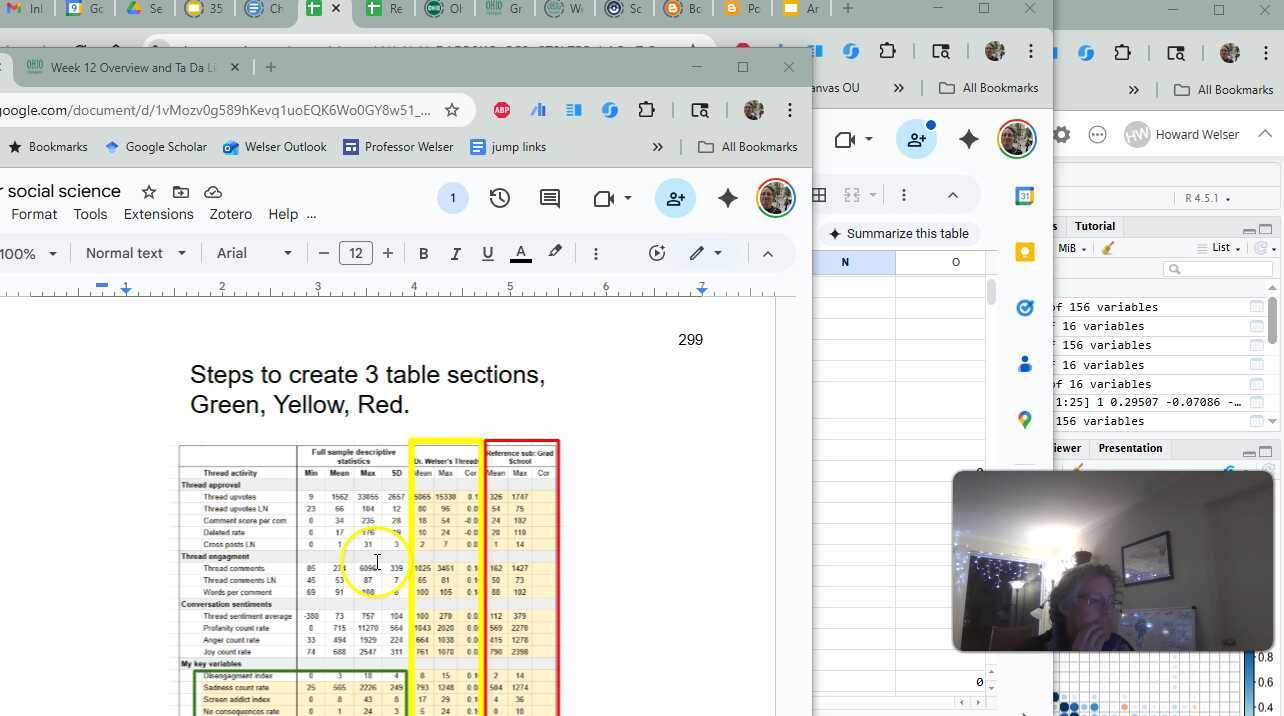Viewport: 1284px width, 716px height.
Task: Open Google Tasks side panel icon
Action: (x=1024, y=308)
